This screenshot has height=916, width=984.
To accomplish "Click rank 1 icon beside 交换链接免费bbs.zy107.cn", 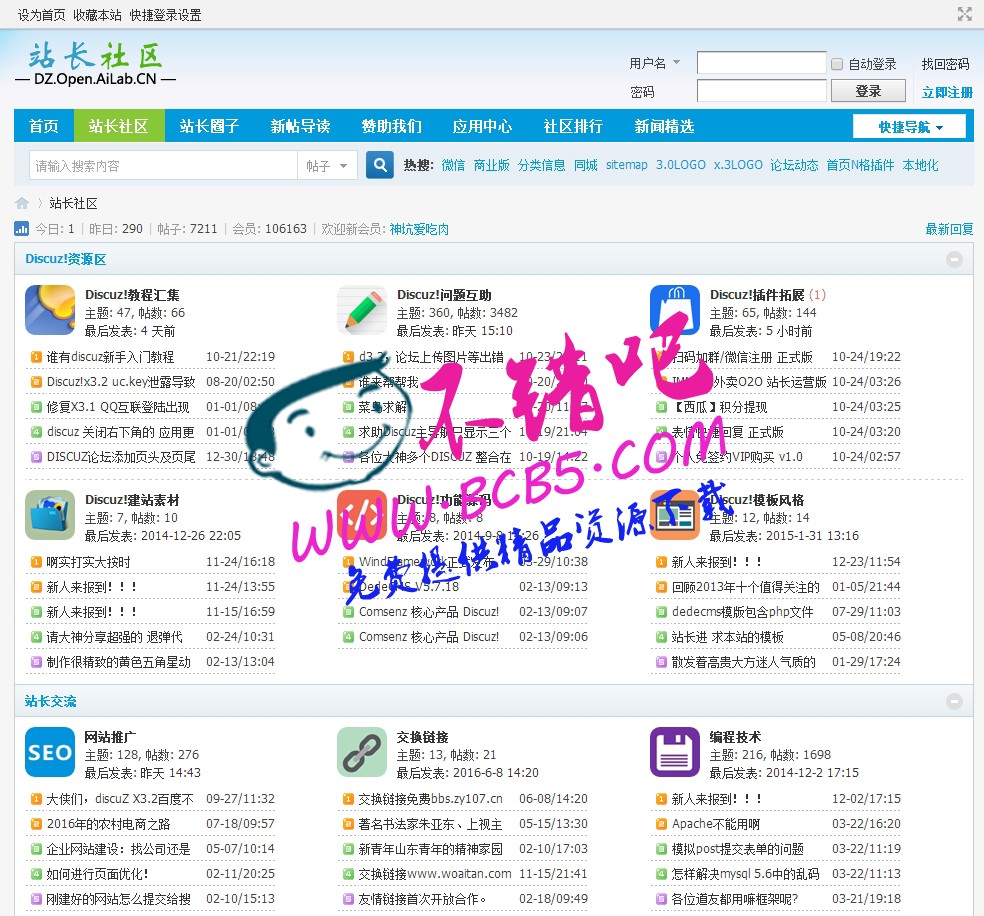I will 348,799.
